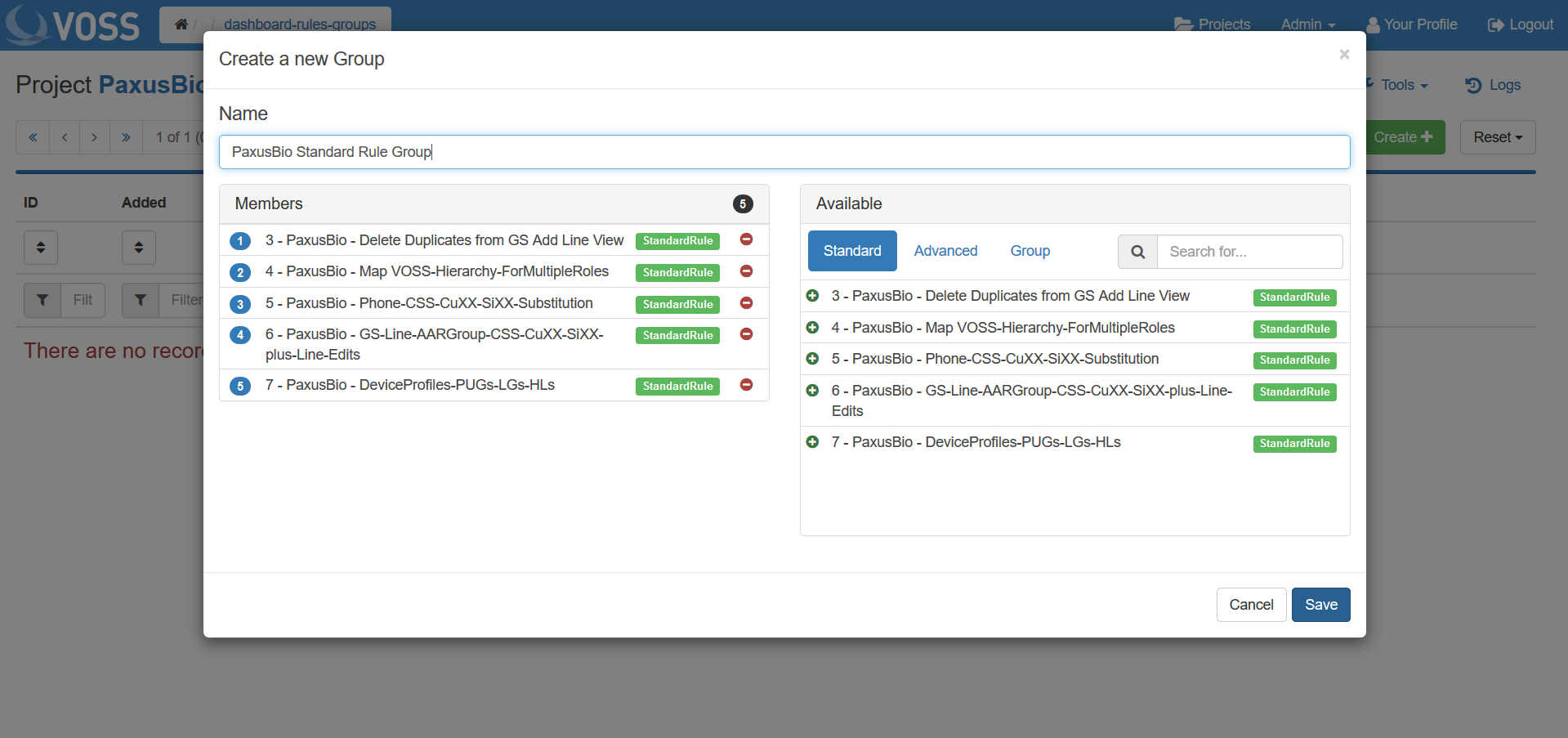Viewport: 1568px width, 738px height.
Task: Add DeviceProfiles-PUGs-LGs-HLs rule from Available
Action: coord(812,442)
